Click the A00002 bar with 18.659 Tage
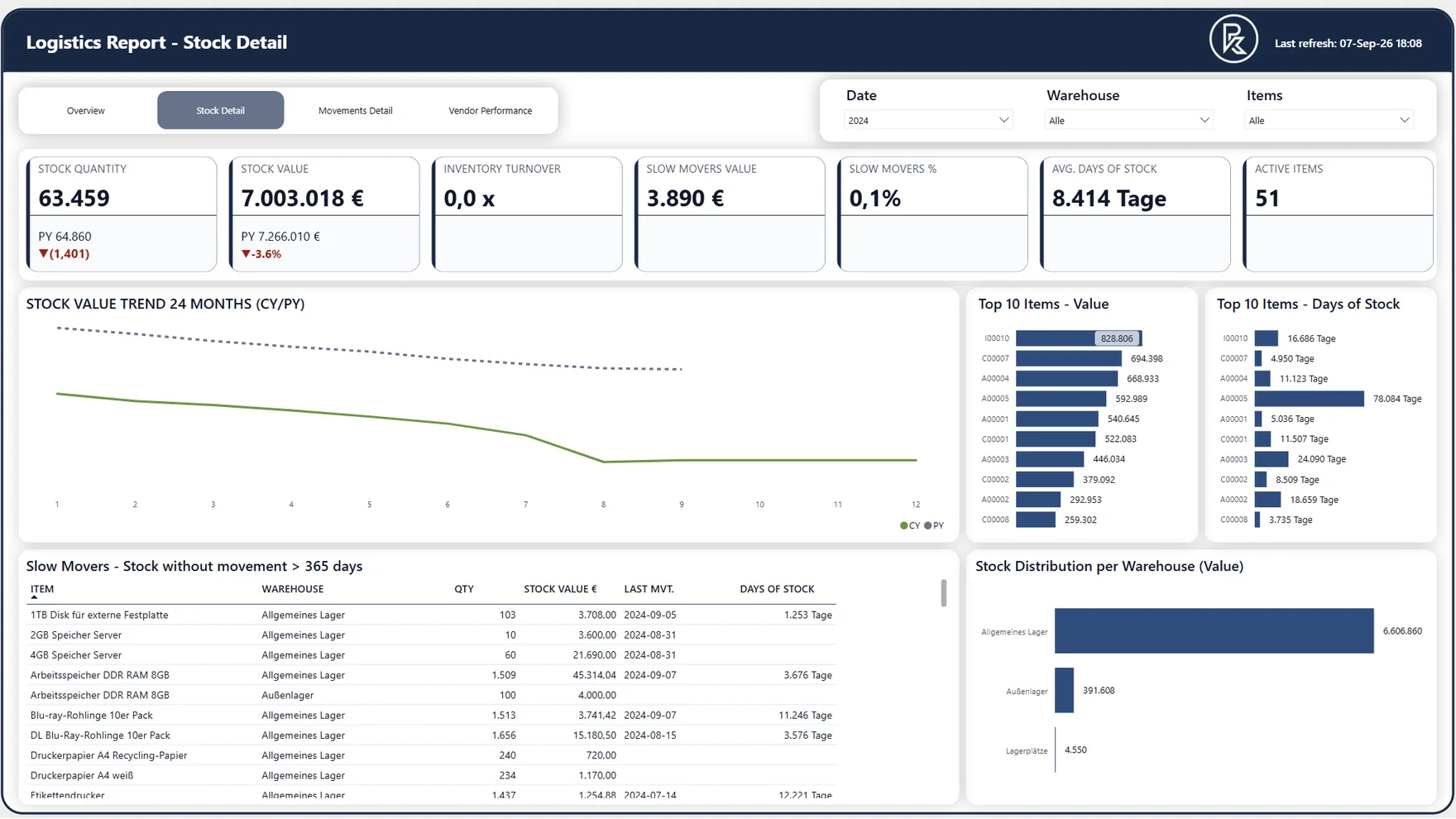This screenshot has height=819, width=1456. (x=1267, y=500)
